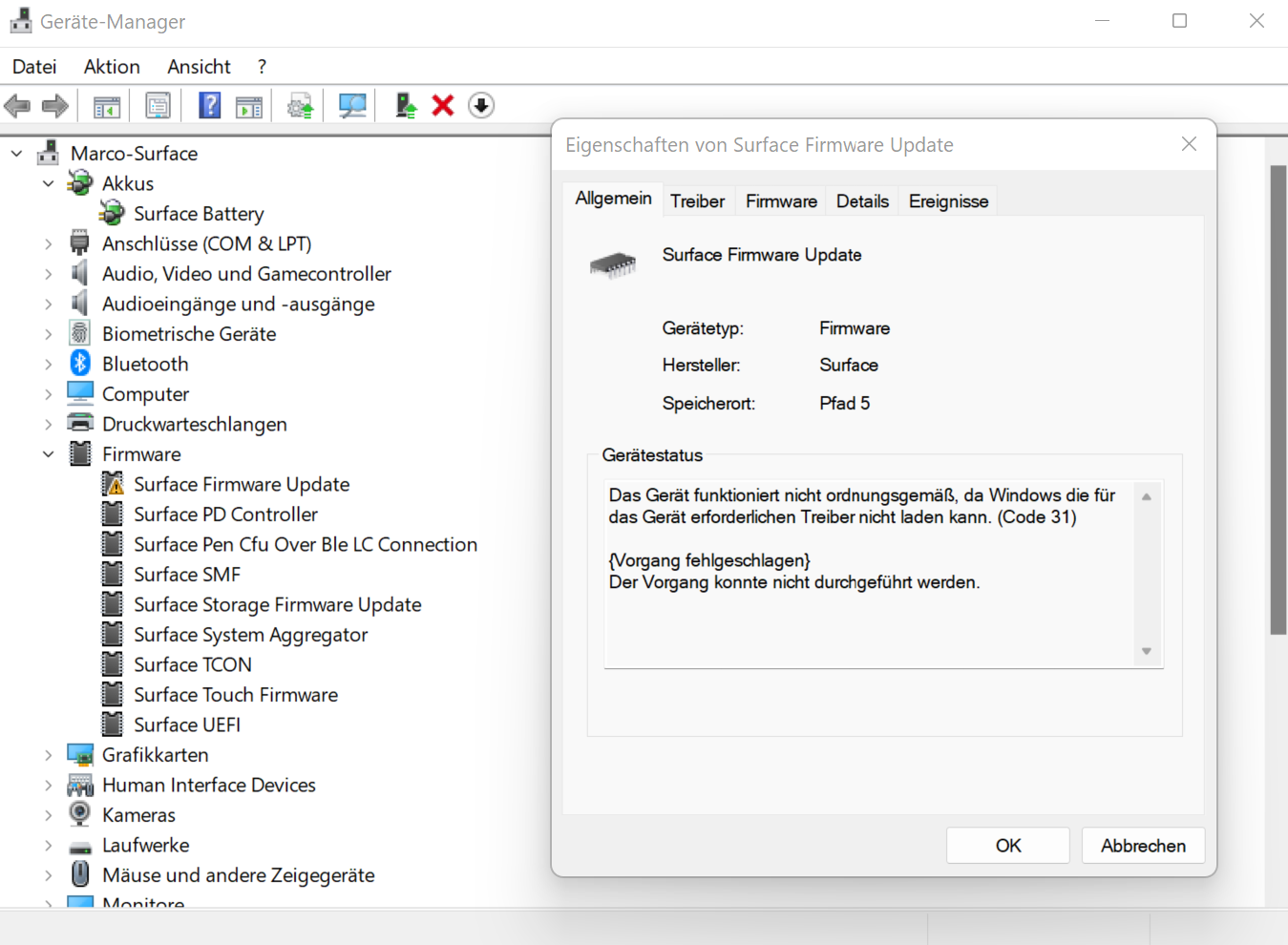Expand Audio, Video und Gamecontroller category
The image size is (1288, 945).
point(49,274)
